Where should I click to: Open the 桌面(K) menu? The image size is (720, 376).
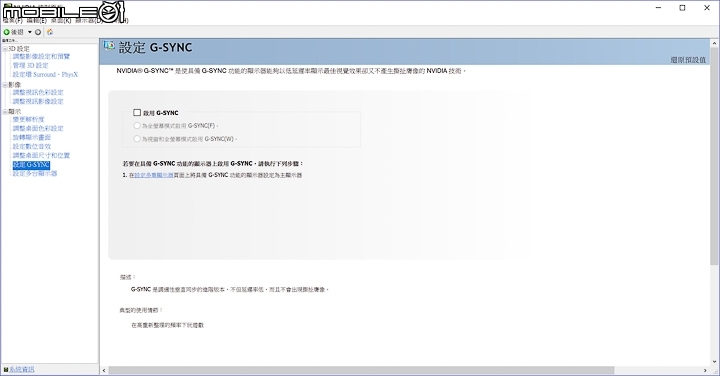tap(61, 21)
